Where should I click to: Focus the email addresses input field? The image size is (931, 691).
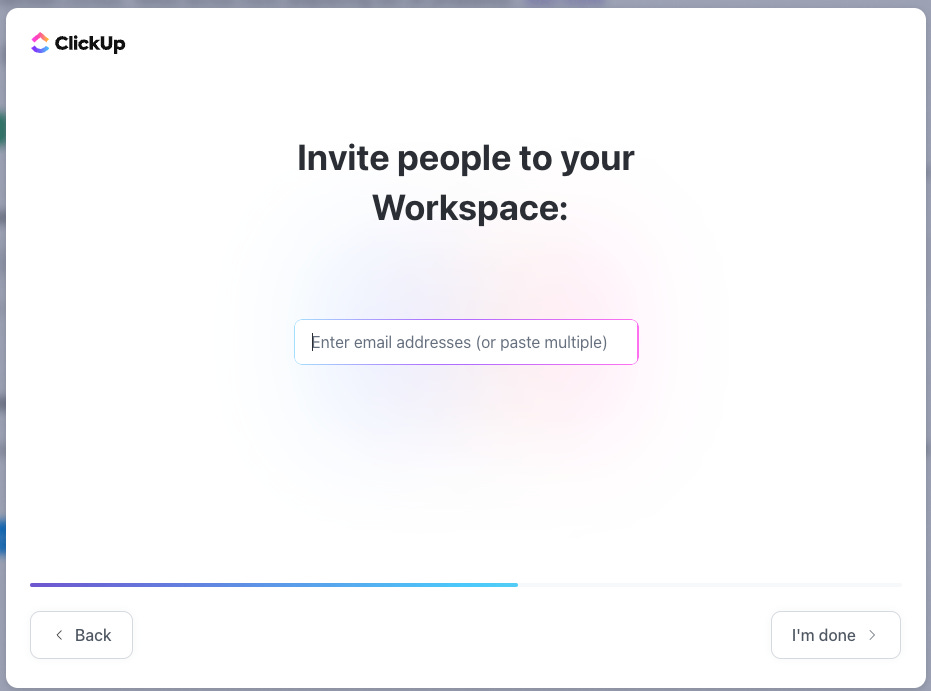click(466, 342)
